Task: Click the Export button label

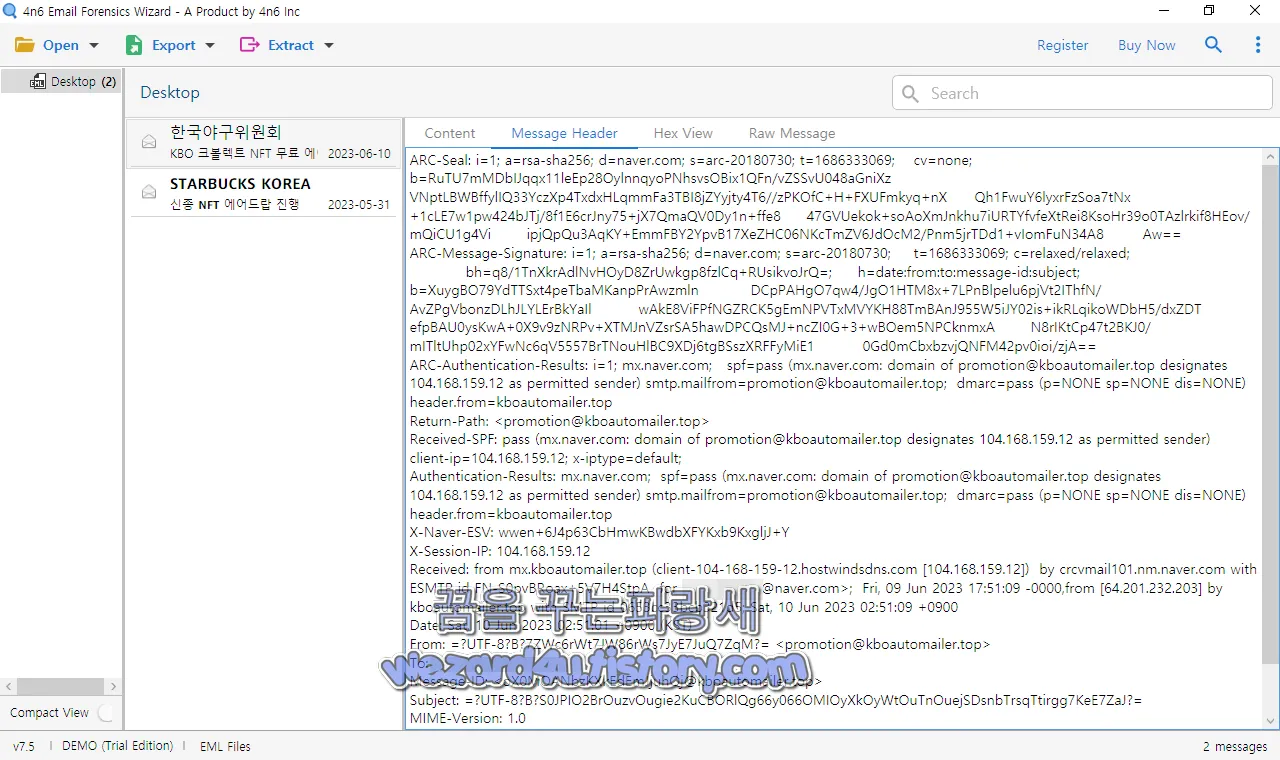Action: [174, 45]
